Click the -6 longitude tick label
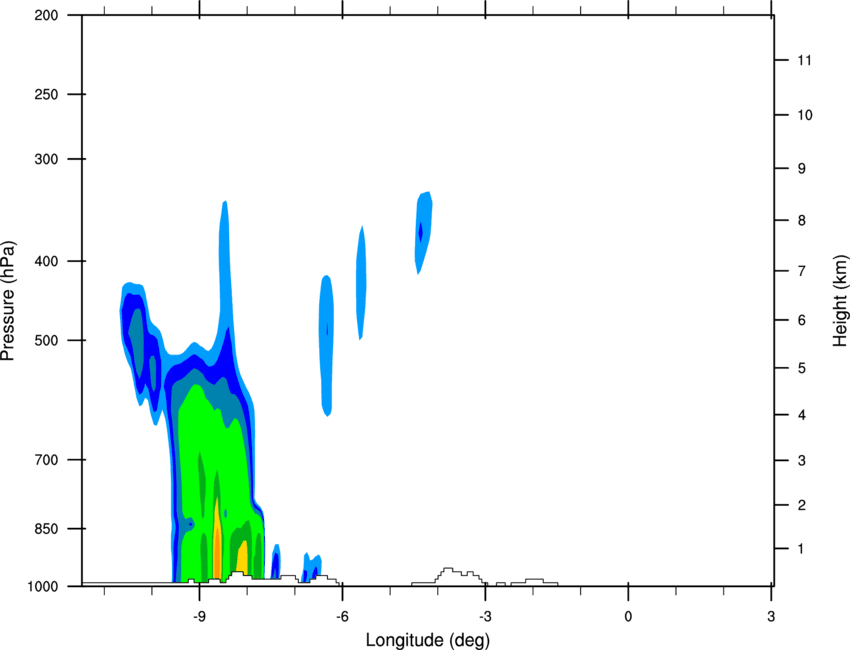 pyautogui.click(x=342, y=617)
